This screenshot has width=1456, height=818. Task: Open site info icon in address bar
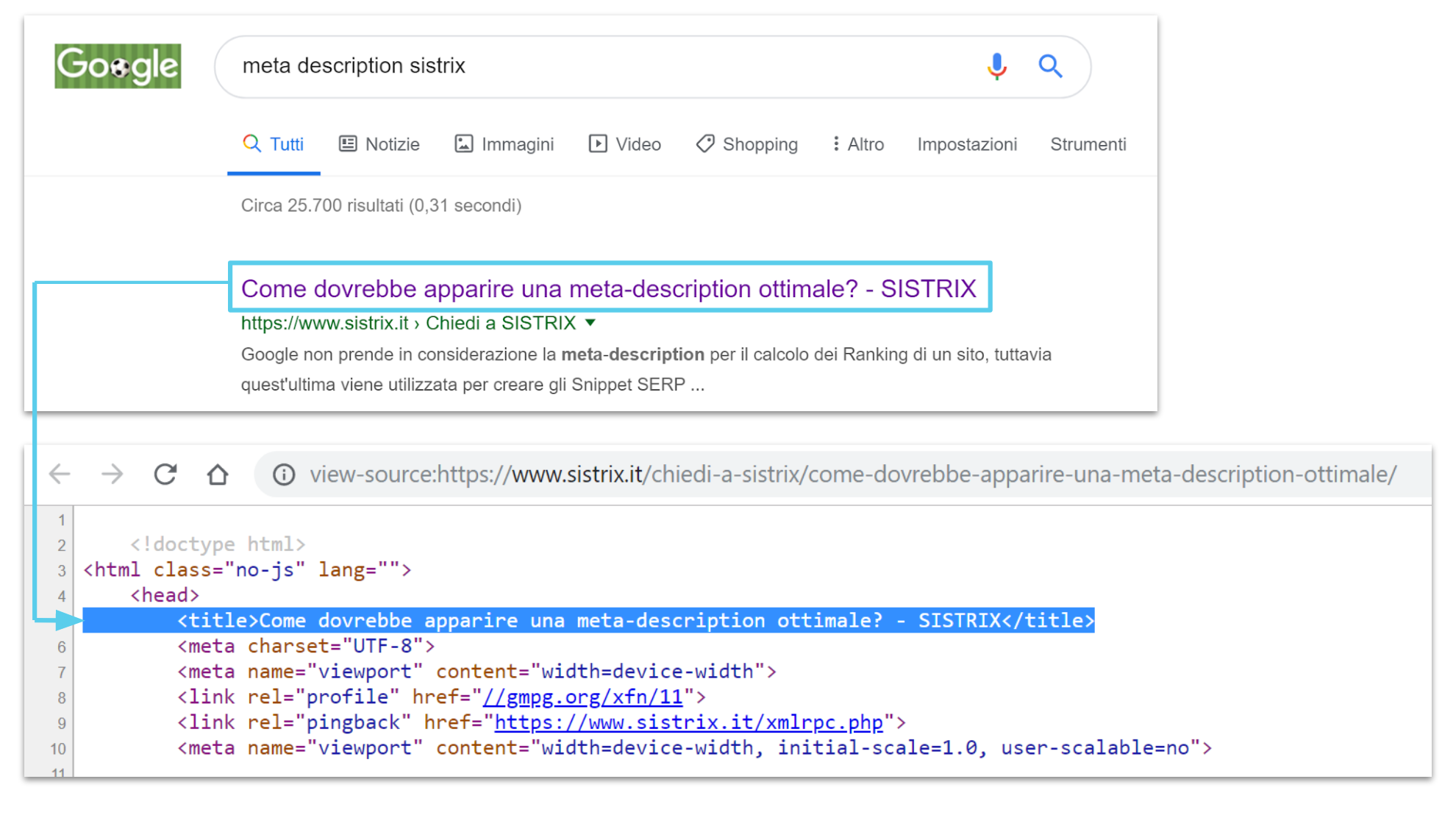coord(284,475)
